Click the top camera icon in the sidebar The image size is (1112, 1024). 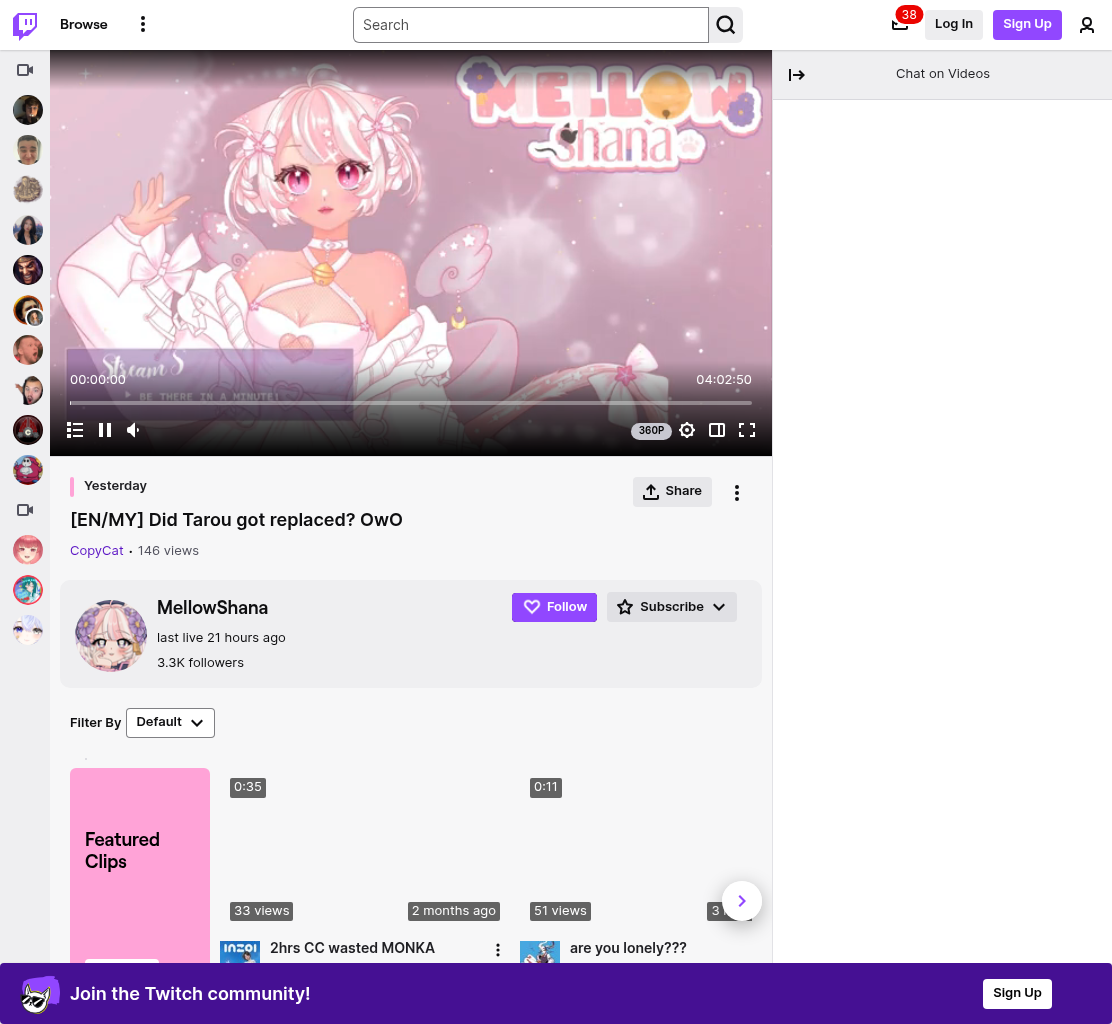pyautogui.click(x=26, y=69)
